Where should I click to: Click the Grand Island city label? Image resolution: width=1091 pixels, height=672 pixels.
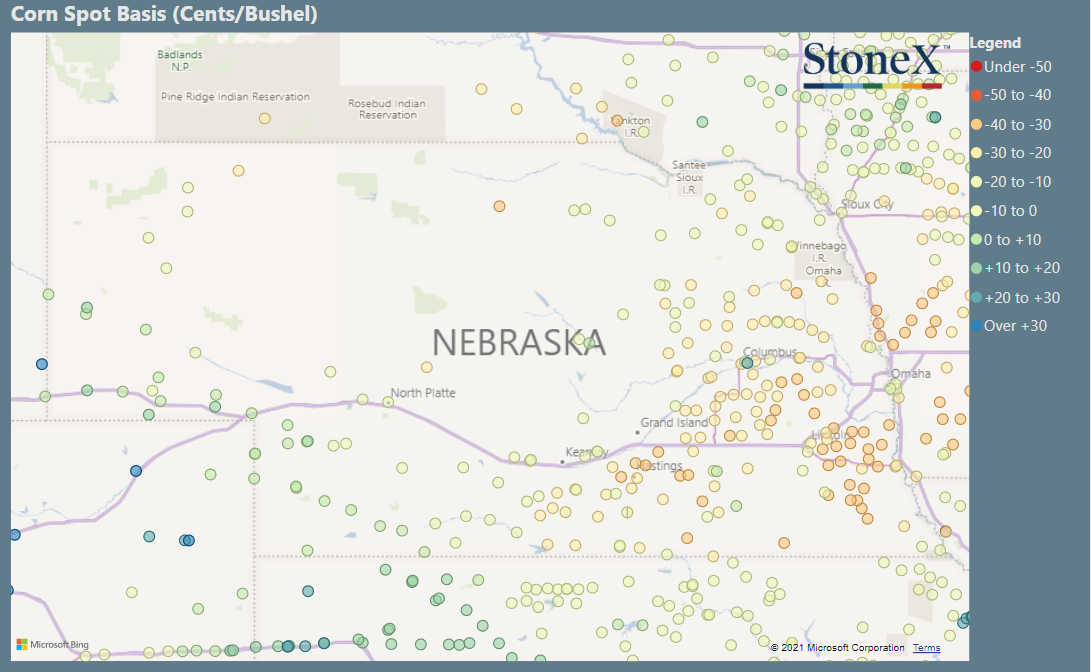coord(674,423)
